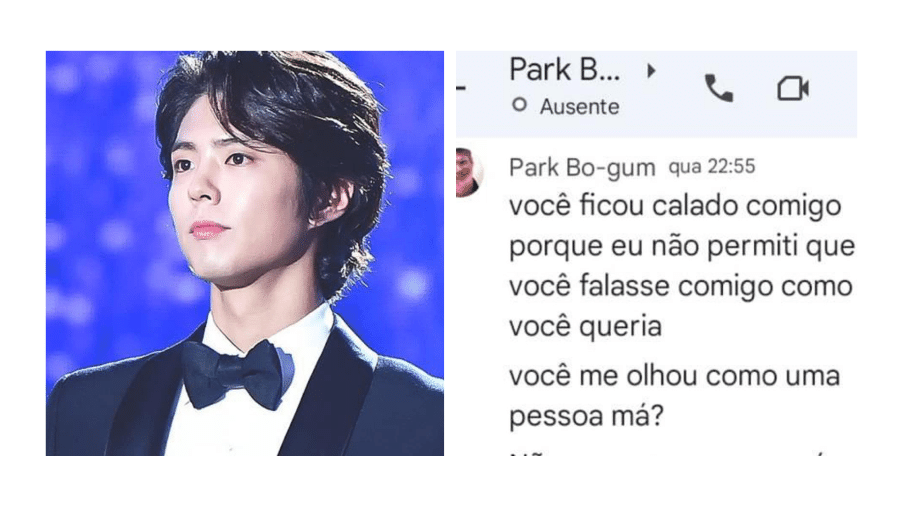Select the line "você me olhou como uma"
Screen dimensions: 900x506
coord(674,376)
